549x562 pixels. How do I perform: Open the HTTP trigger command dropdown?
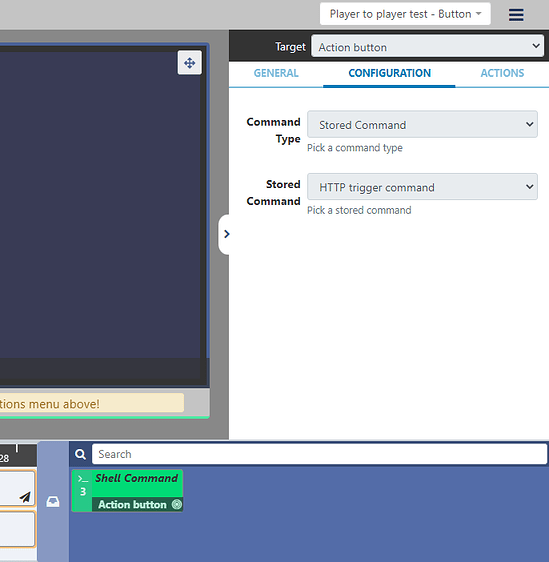click(x=422, y=187)
